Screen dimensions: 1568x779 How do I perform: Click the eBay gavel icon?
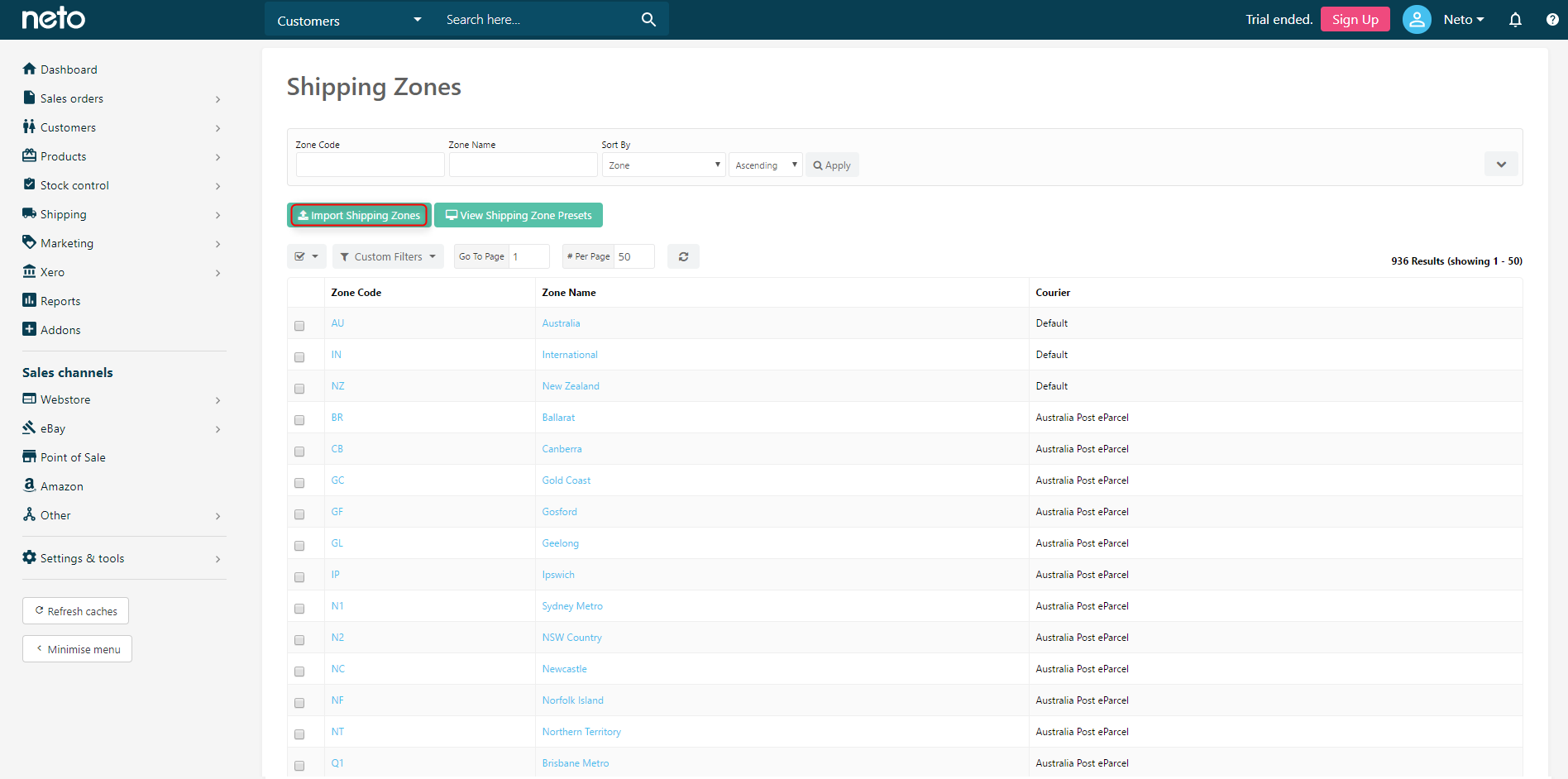pos(30,428)
